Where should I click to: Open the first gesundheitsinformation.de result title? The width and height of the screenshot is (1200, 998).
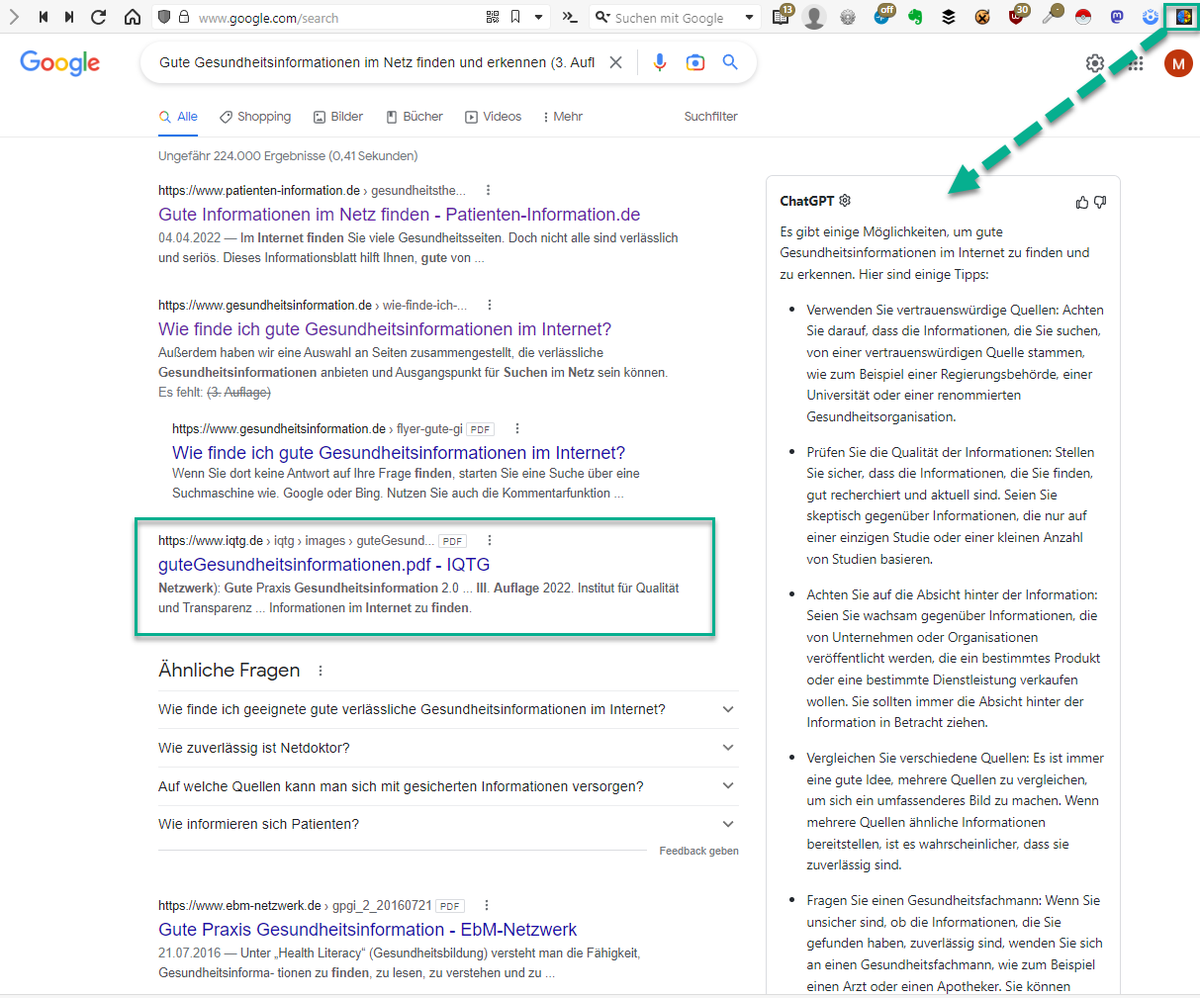(x=385, y=330)
